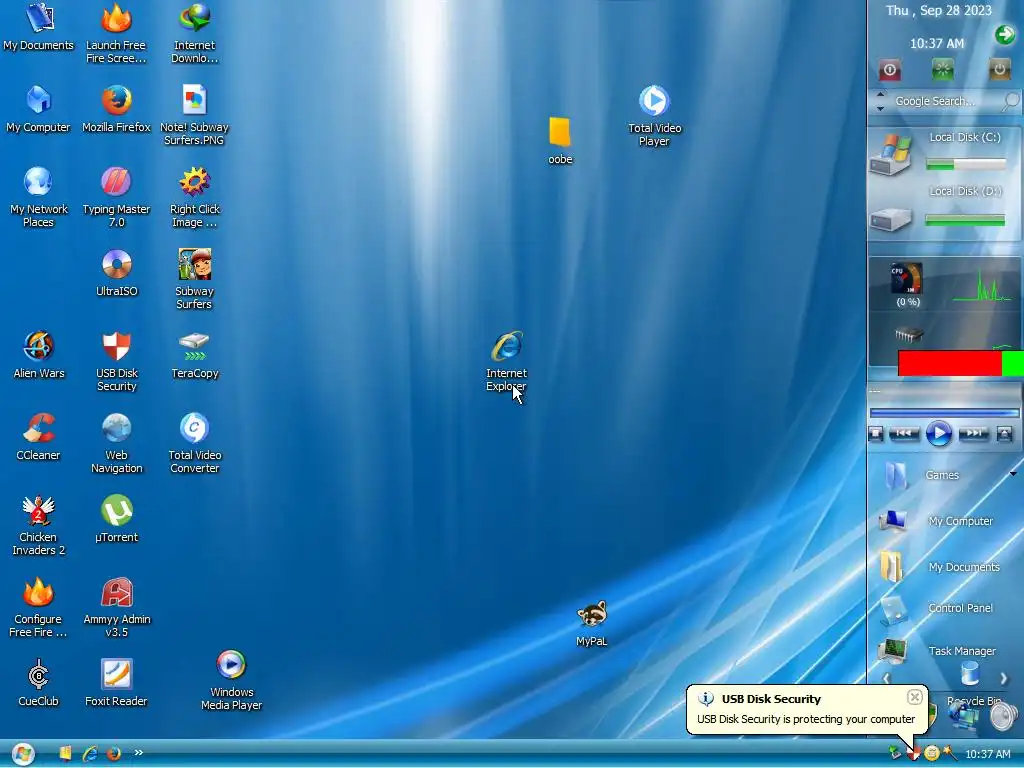This screenshot has height=768, width=1024.
Task: Launch Total Video Player
Action: (654, 116)
